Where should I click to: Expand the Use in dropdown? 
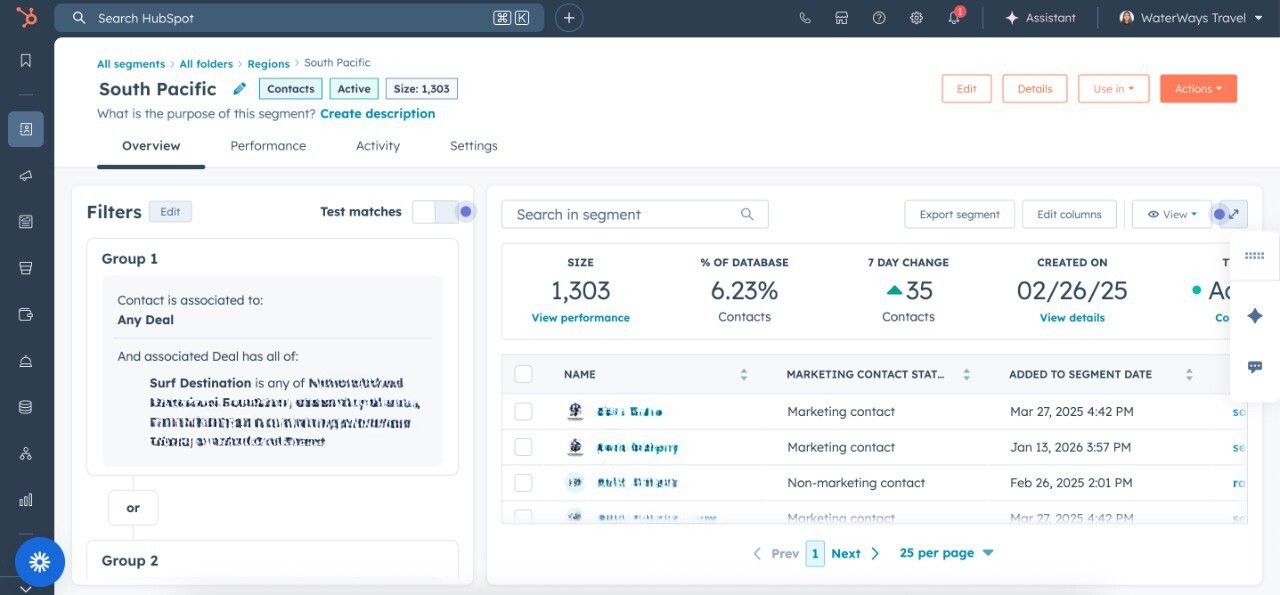click(x=1113, y=89)
